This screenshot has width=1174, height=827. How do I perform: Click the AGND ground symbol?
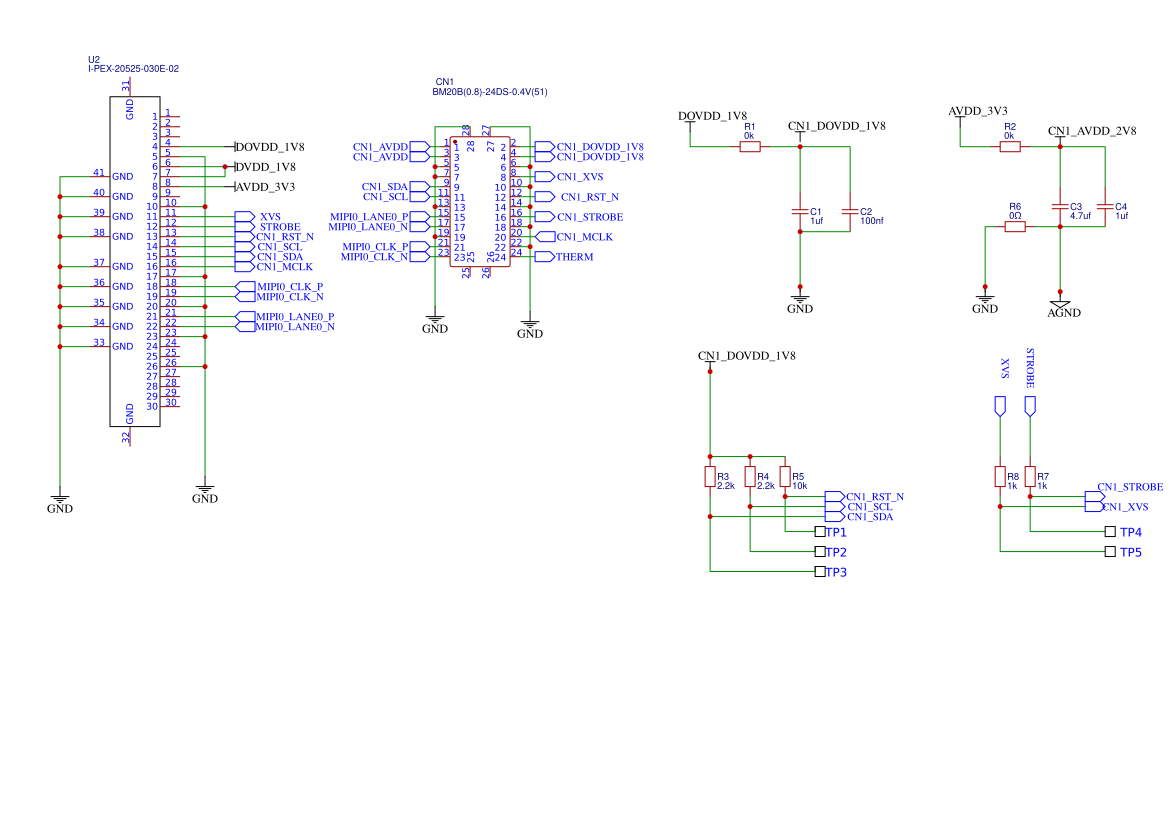click(x=1060, y=304)
